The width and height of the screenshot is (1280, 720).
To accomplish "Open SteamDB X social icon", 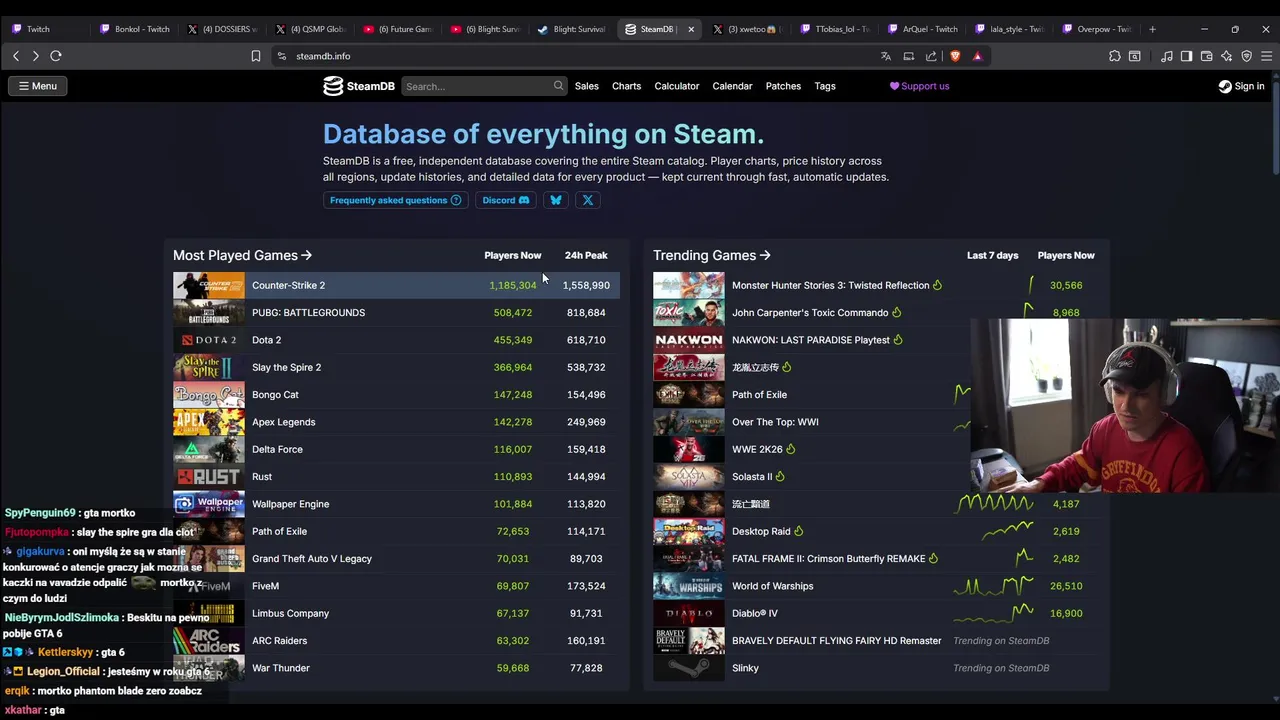I will (588, 200).
